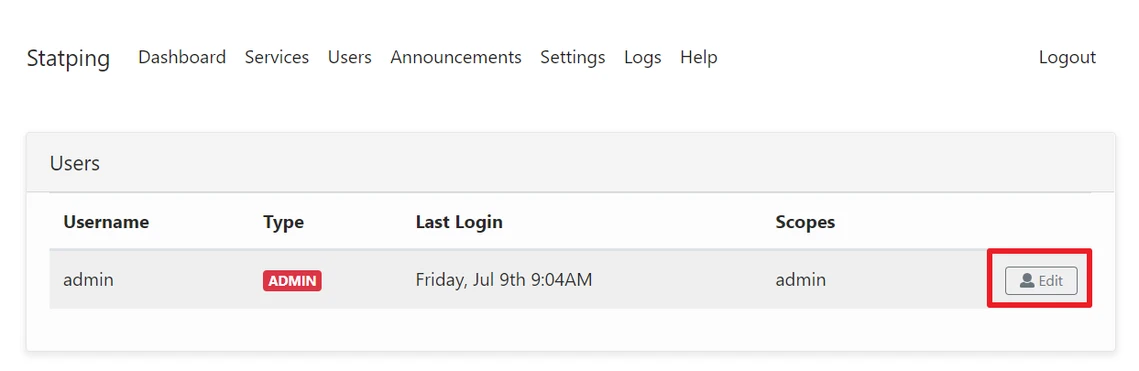
Task: Open the Help page
Action: point(699,57)
